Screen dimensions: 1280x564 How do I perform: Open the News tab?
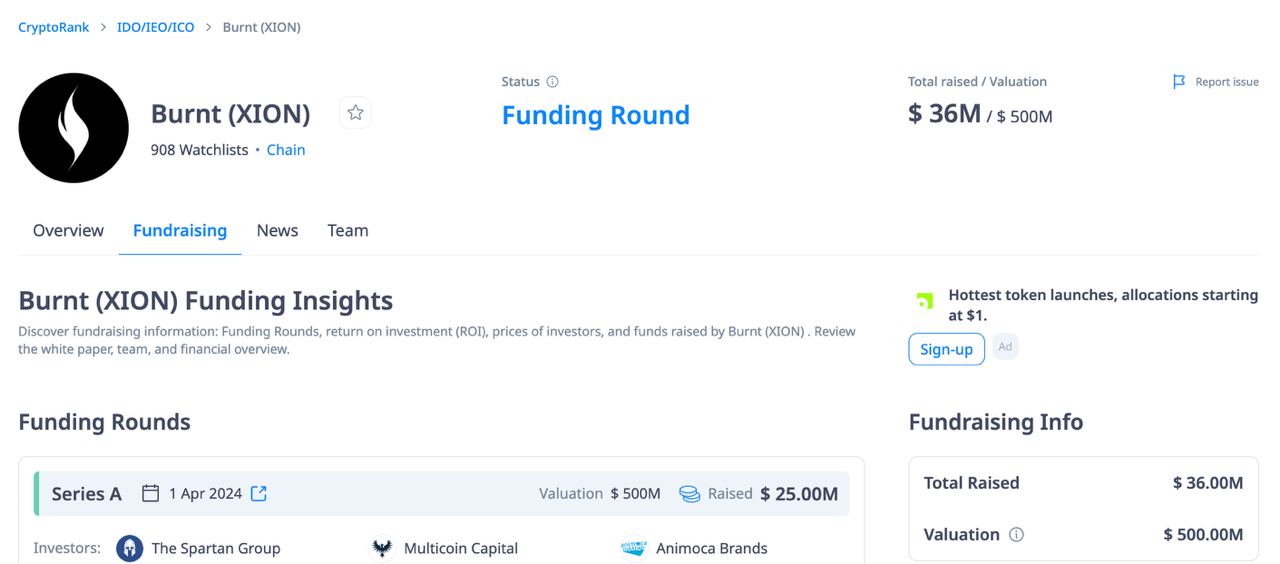pyautogui.click(x=277, y=231)
